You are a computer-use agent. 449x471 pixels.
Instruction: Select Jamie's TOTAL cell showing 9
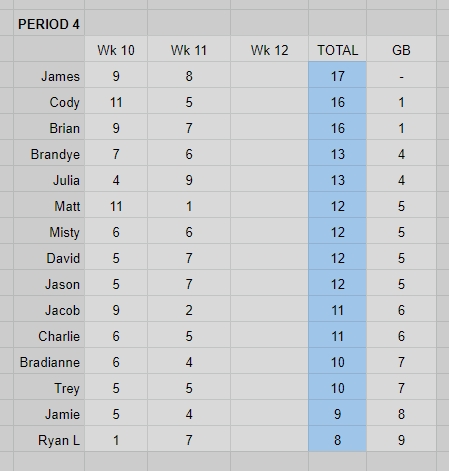pyautogui.click(x=337, y=413)
